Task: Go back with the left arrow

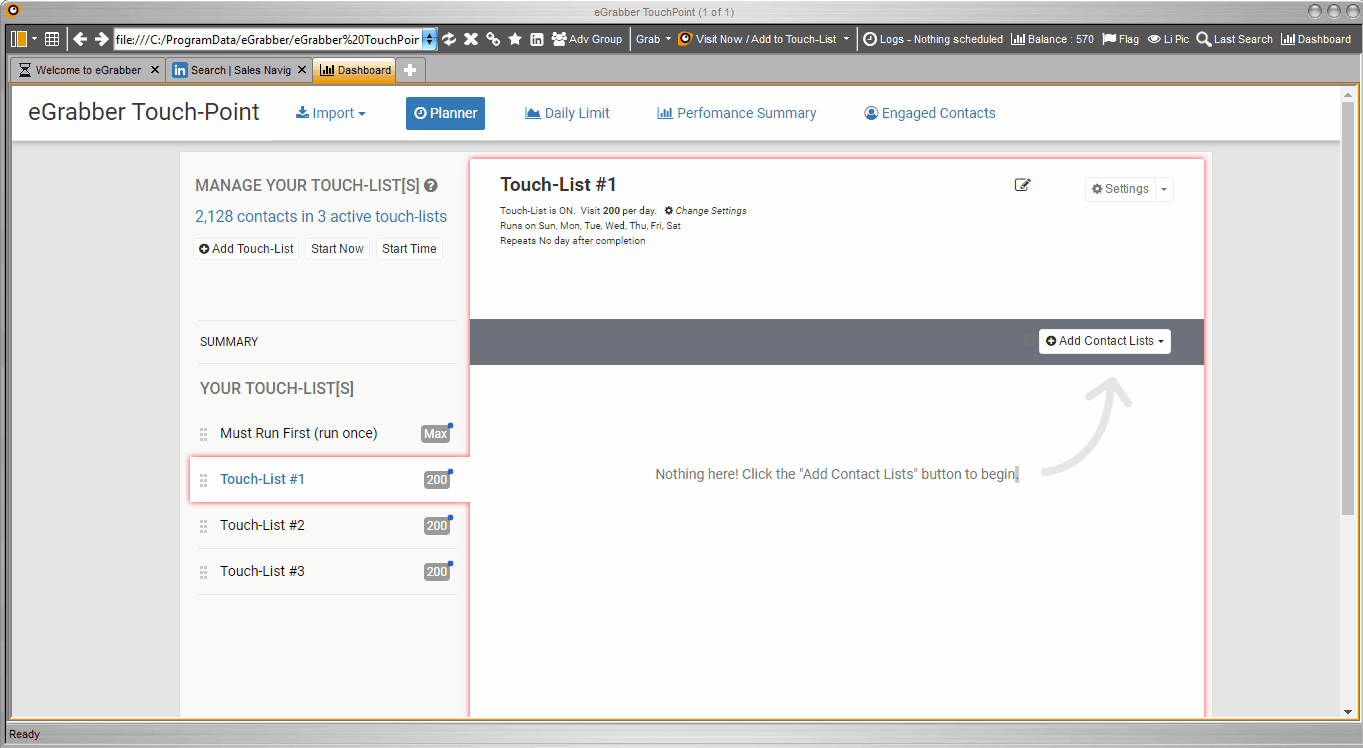Action: 80,39
